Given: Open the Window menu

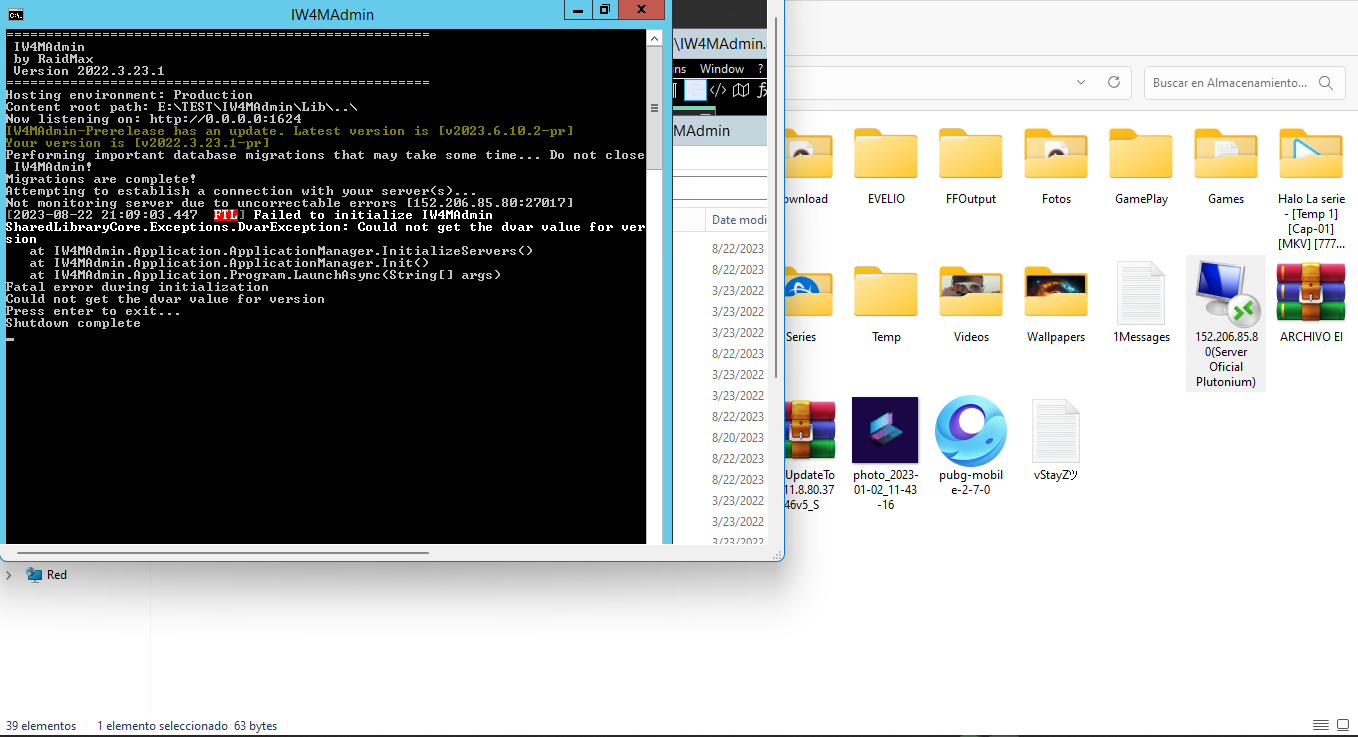Looking at the screenshot, I should (721, 69).
